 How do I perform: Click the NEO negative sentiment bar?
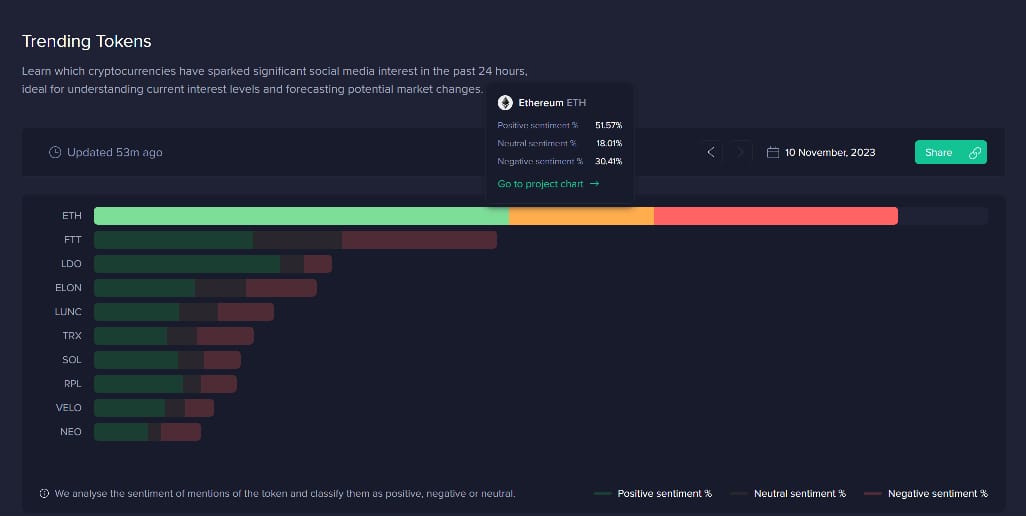[181, 432]
